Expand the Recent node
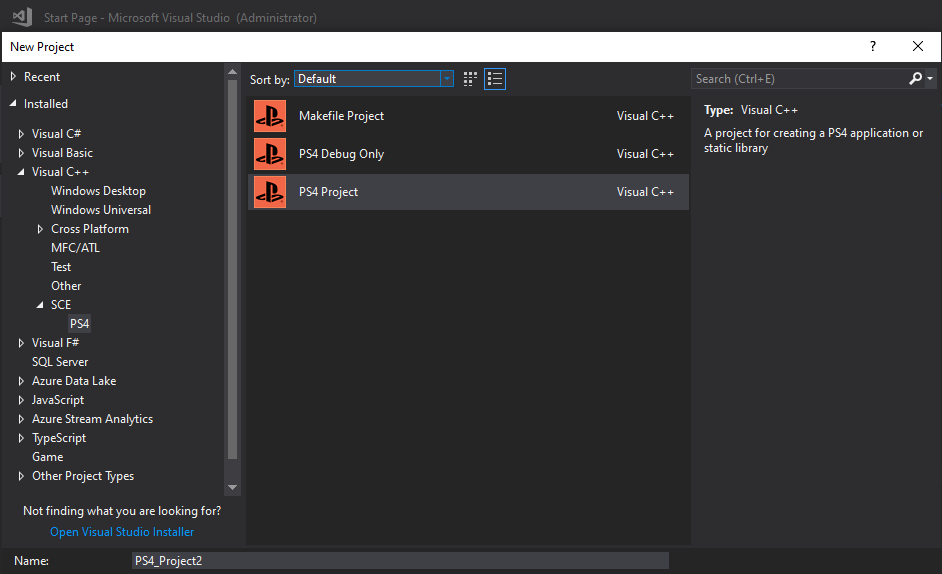The image size is (942, 574). [x=13, y=76]
